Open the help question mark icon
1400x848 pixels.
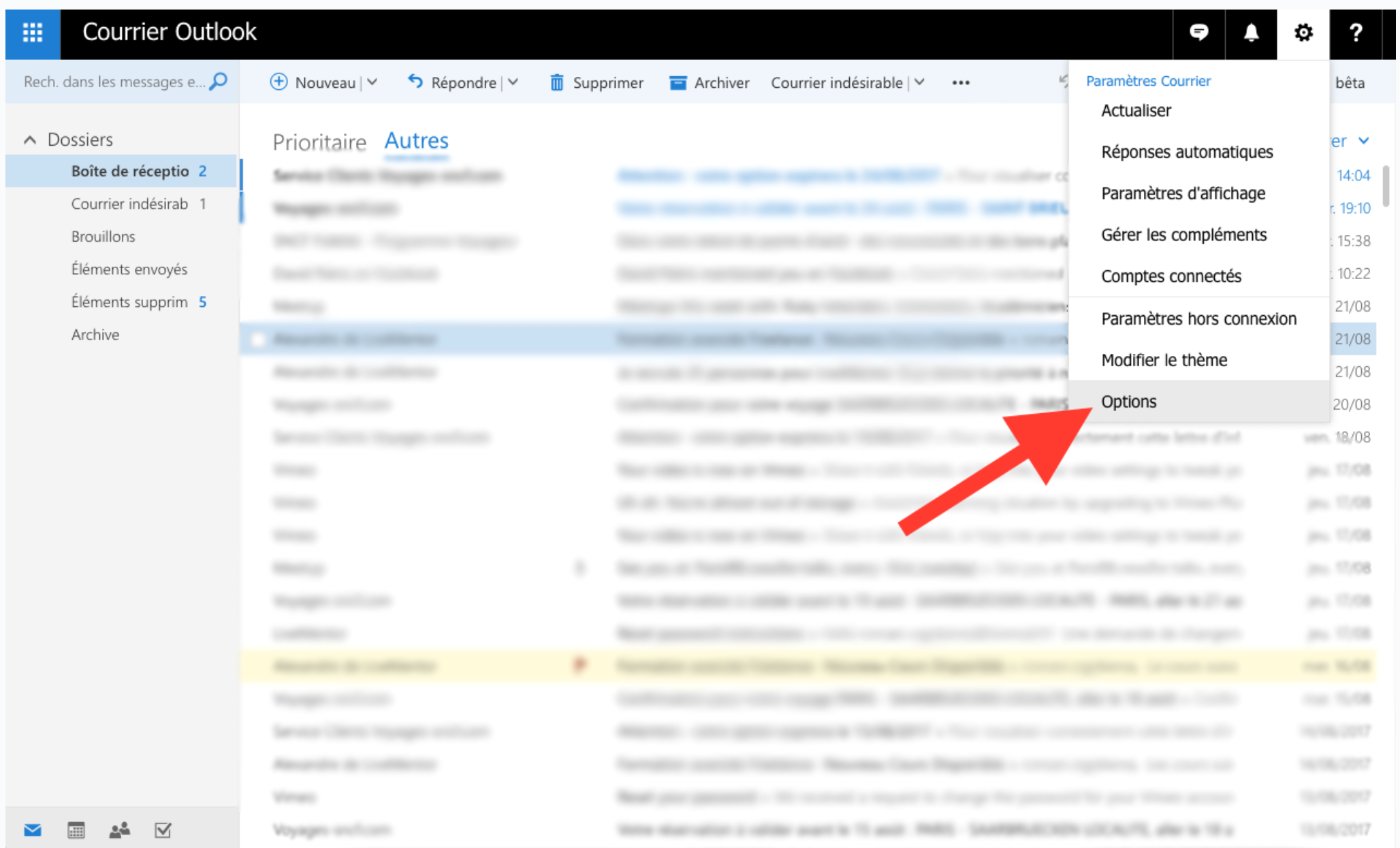point(1355,32)
